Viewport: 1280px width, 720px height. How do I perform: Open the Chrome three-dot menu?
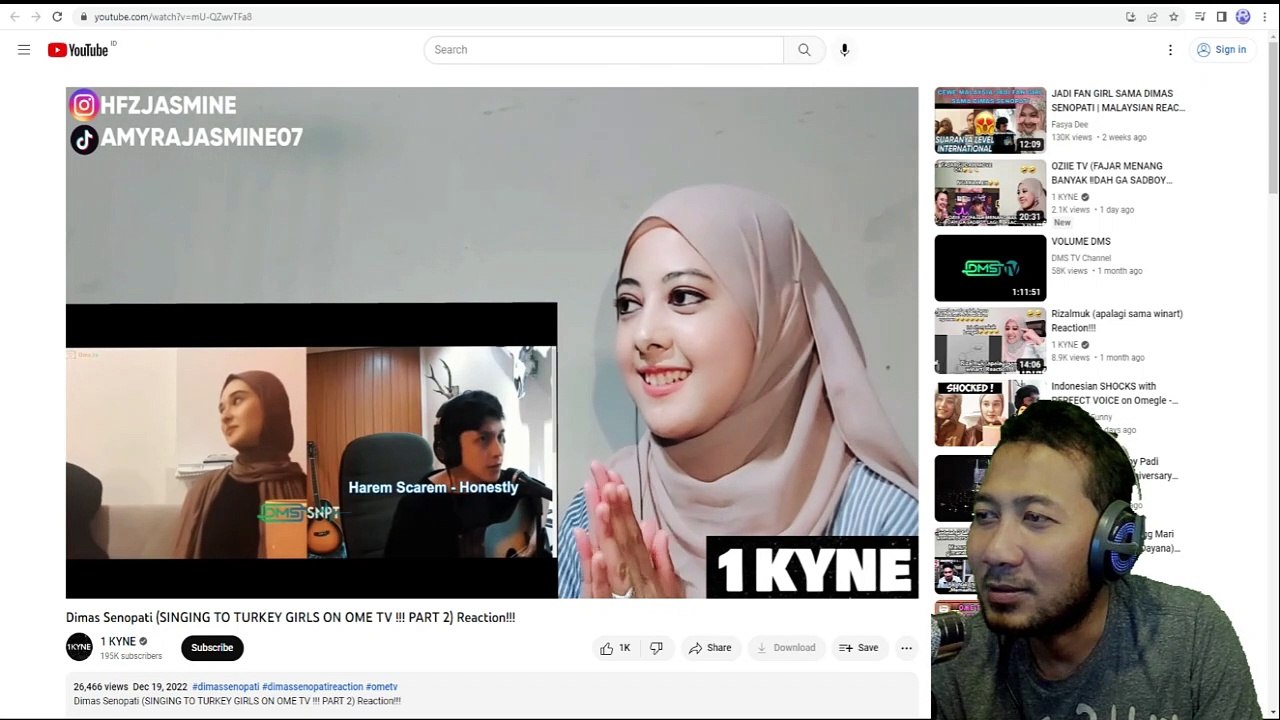pyautogui.click(x=1265, y=17)
